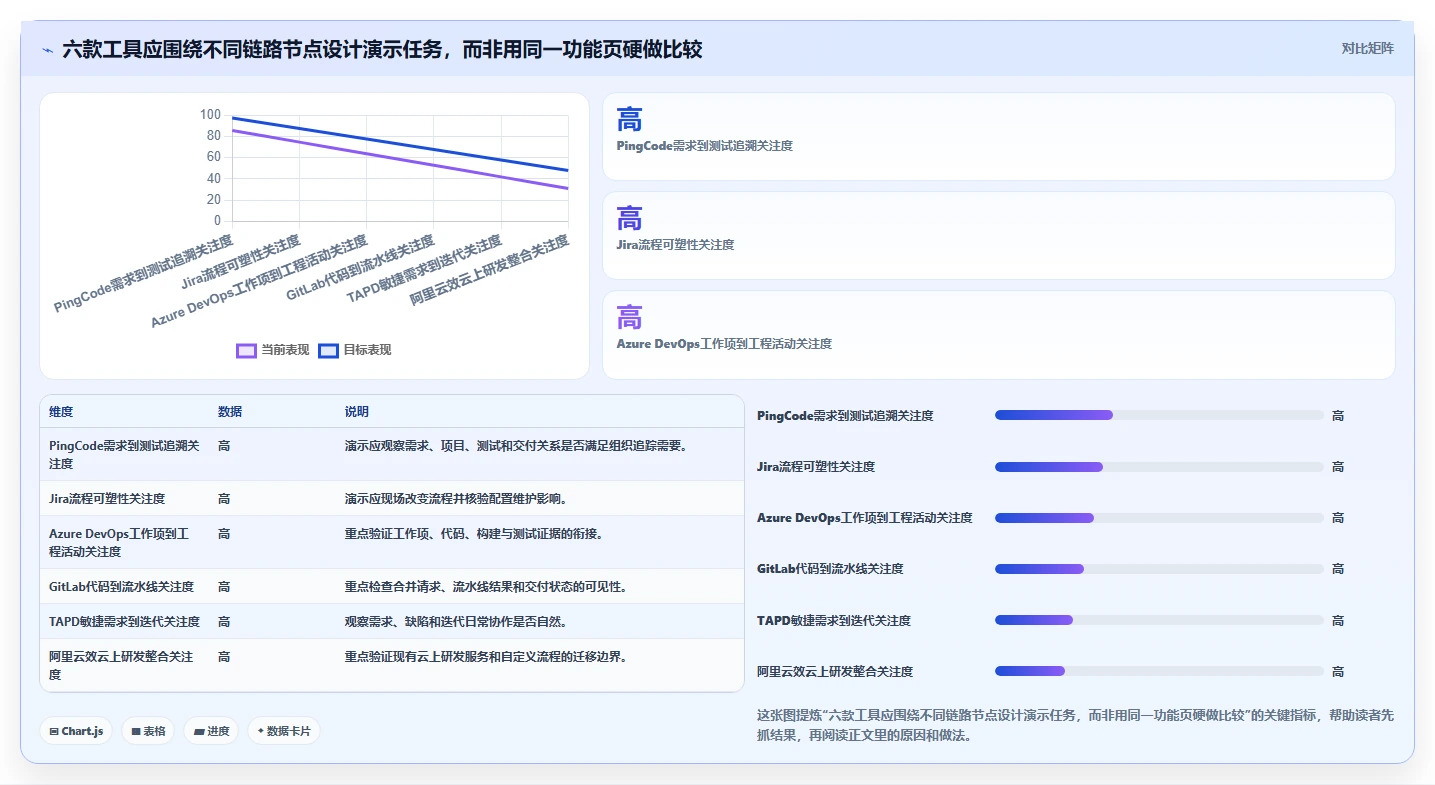Click description 重点检查合并请求、流水线结果和交付状态的可见性
1435x785 pixels.
click(x=486, y=587)
